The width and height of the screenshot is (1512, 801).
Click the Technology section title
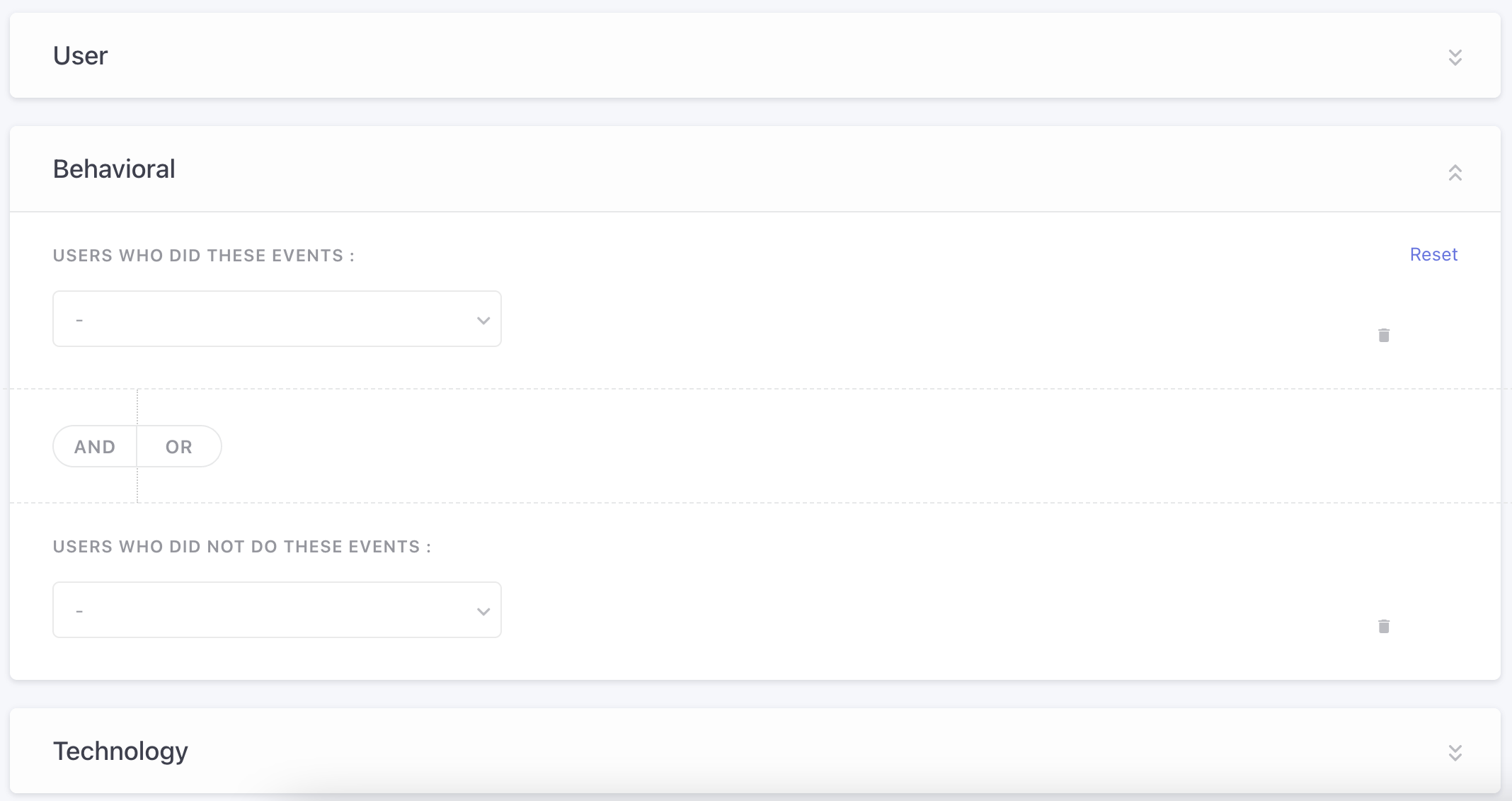(120, 751)
